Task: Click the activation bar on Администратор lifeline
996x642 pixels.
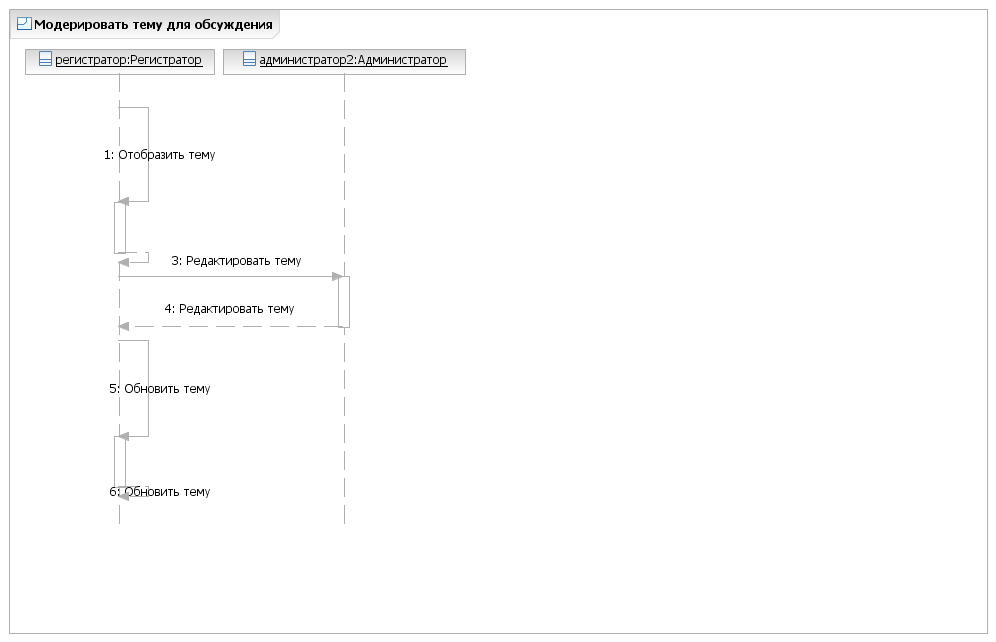Action: (x=344, y=302)
